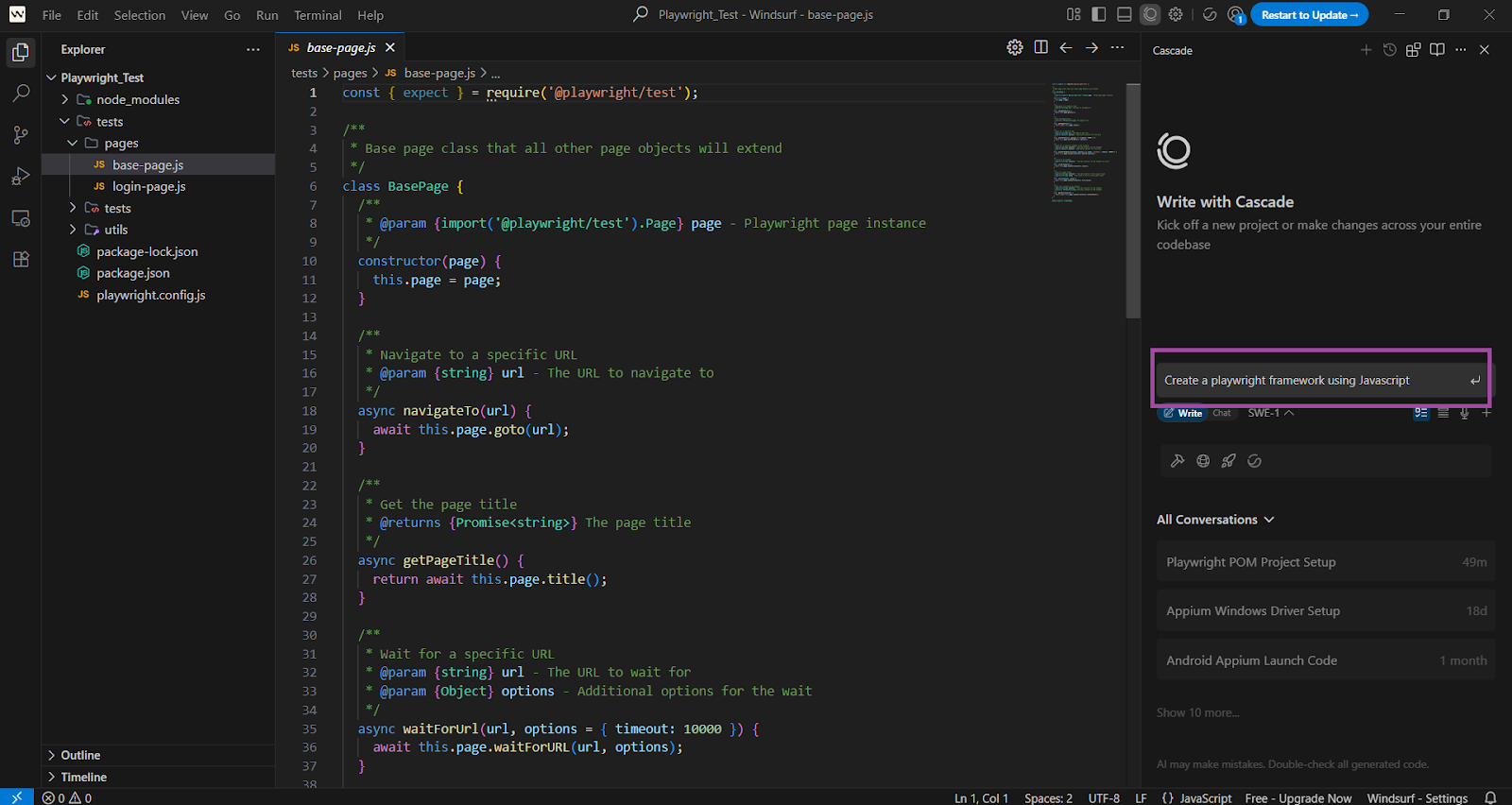
Task: Open the Extensions view in activity bar
Action: (21, 260)
